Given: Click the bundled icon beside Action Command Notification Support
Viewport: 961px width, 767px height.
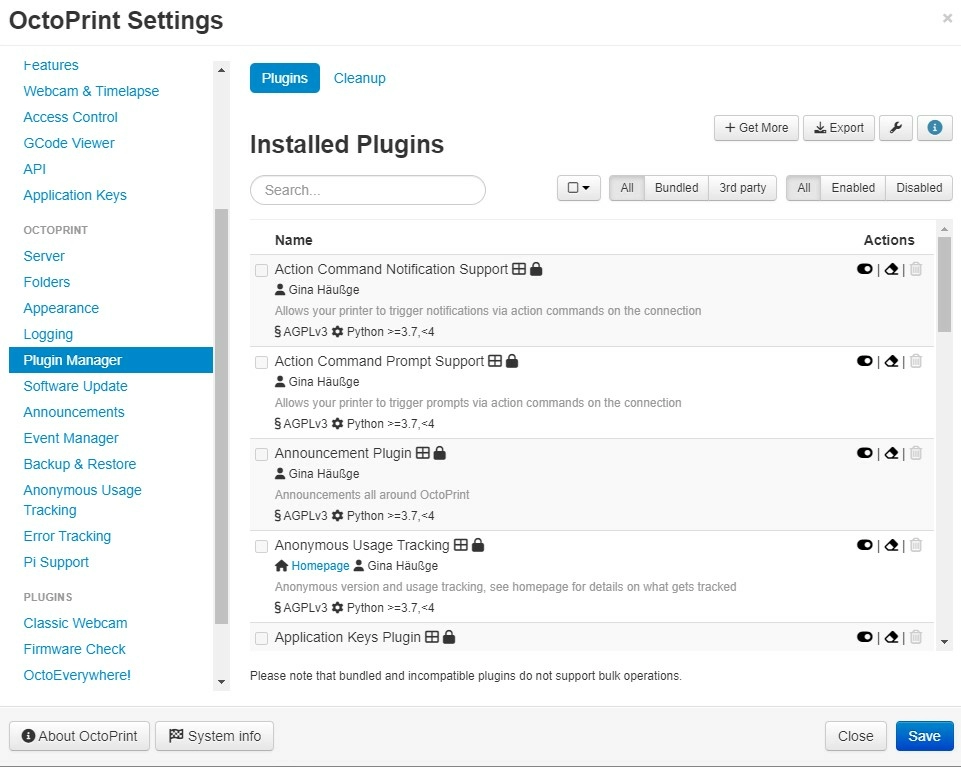Looking at the screenshot, I should pos(518,269).
